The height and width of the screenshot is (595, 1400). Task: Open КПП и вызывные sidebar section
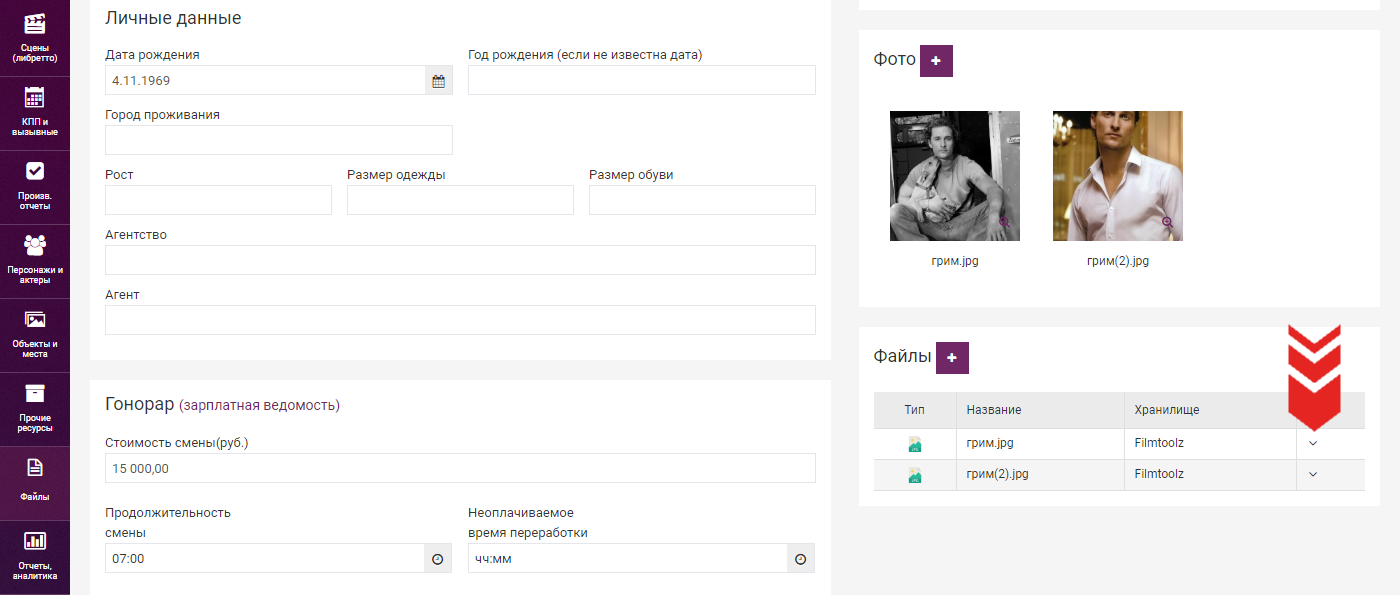(x=35, y=113)
